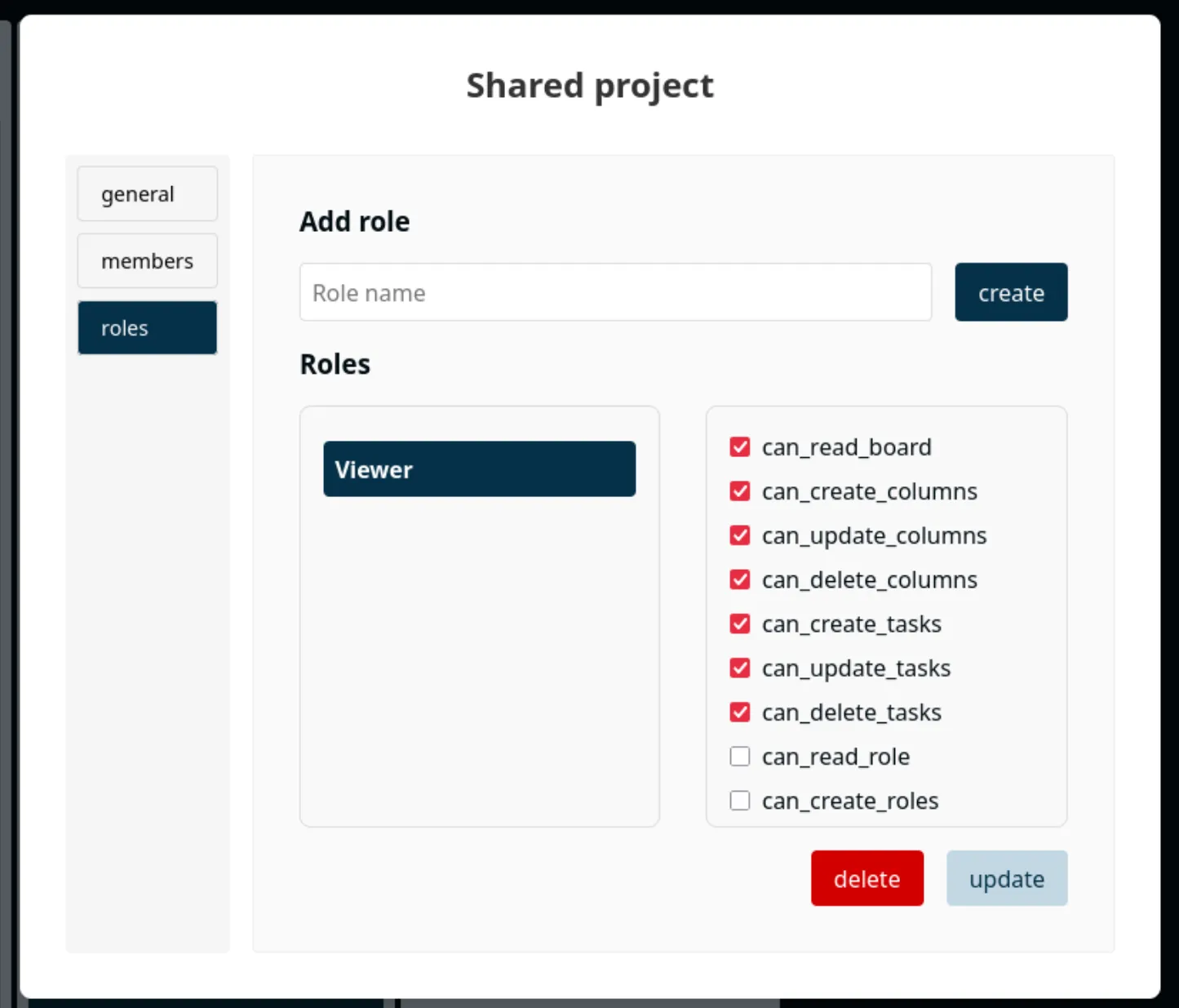The image size is (1179, 1008).
Task: Uncheck the can_create_tasks checkbox
Action: tap(740, 624)
